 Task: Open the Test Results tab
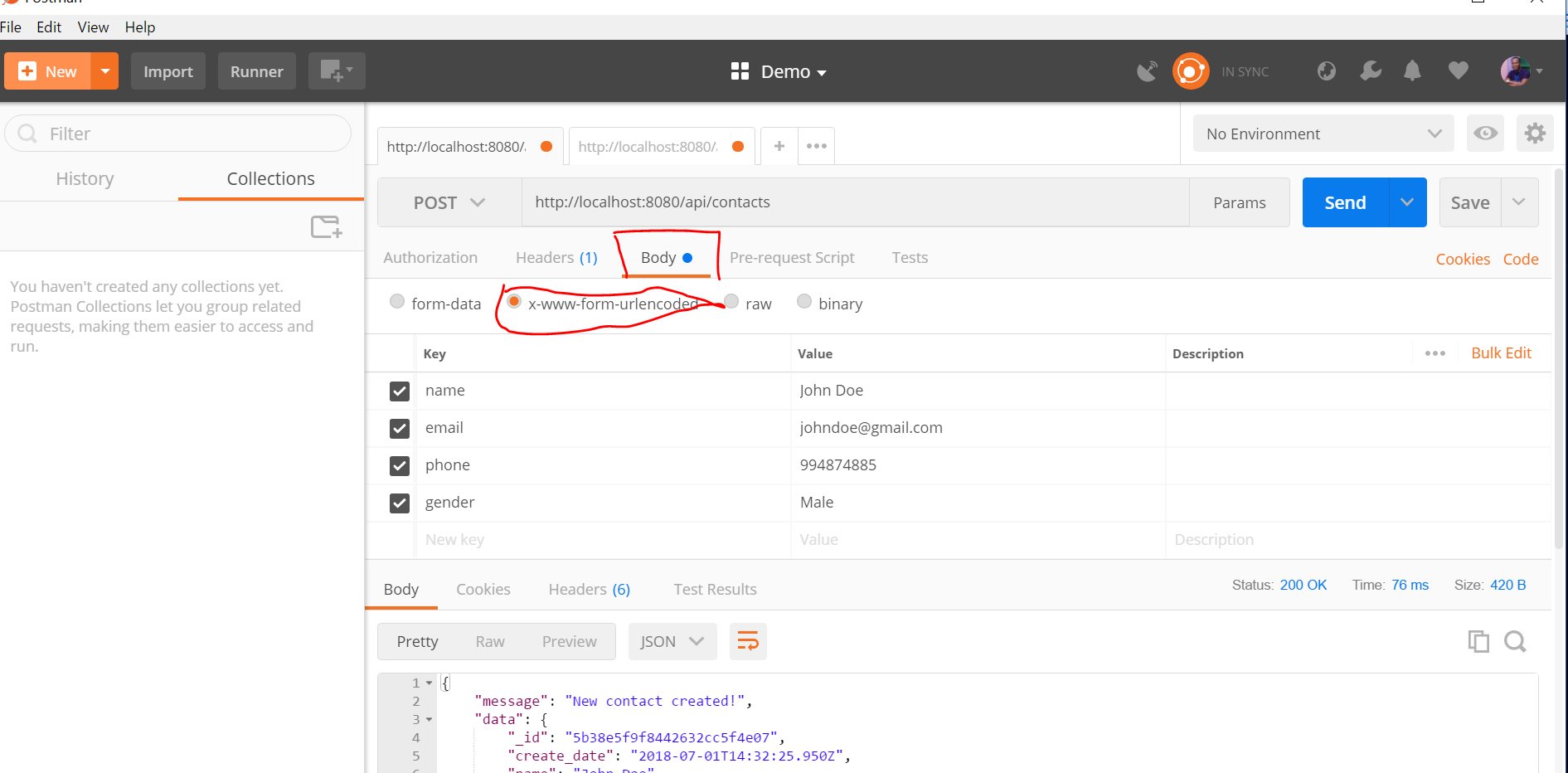pos(715,589)
